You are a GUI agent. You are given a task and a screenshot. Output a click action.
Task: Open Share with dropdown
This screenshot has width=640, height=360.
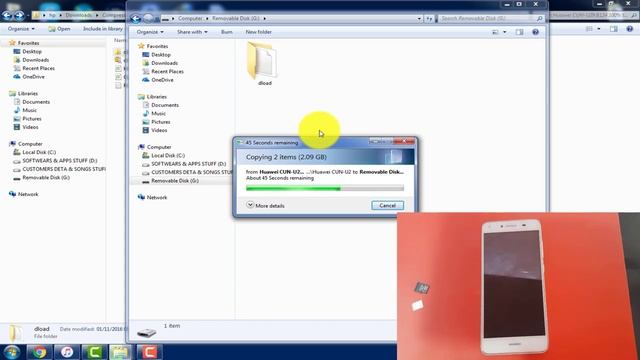[192, 32]
